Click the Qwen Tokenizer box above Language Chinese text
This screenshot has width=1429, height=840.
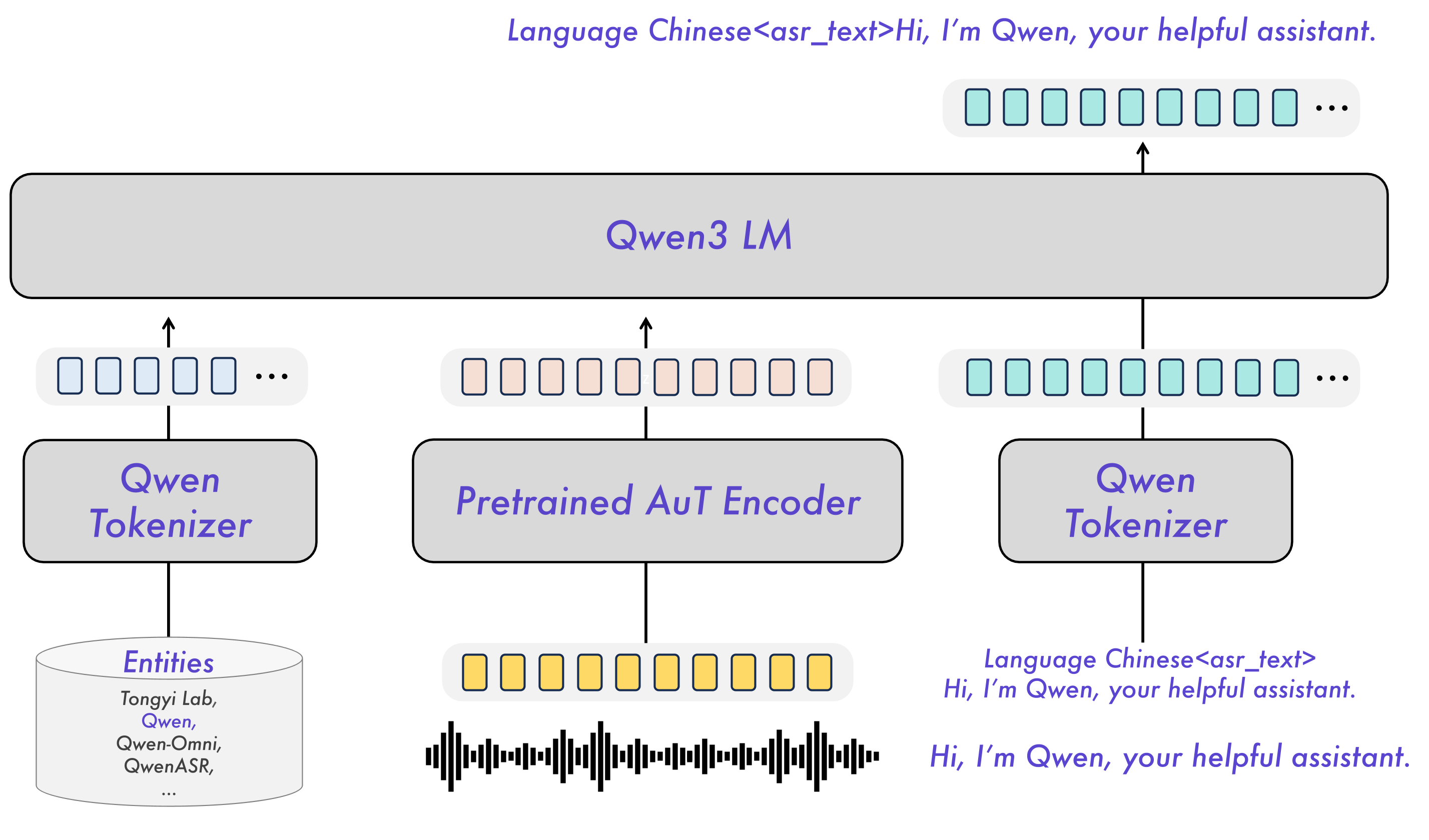tap(1145, 501)
